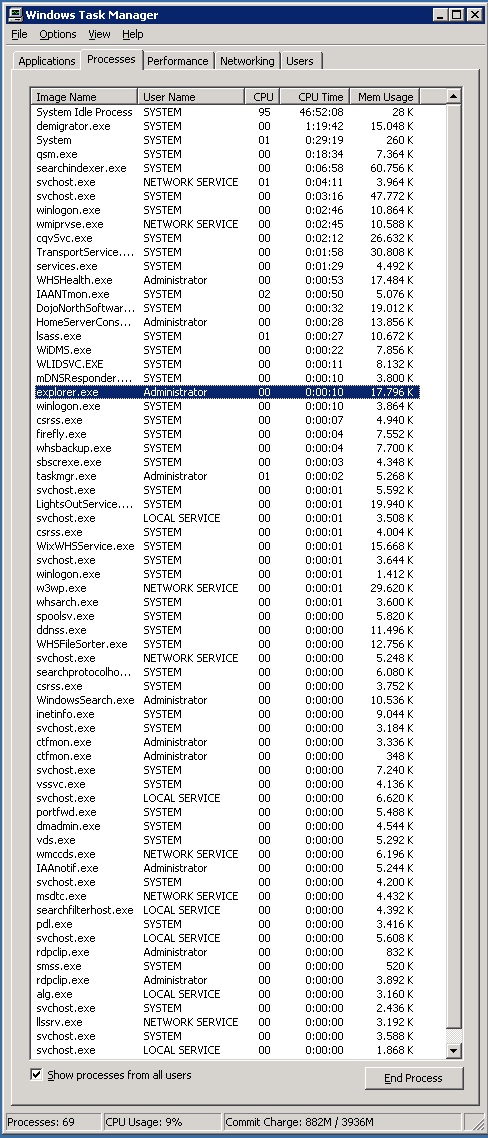Open the View menu
Image resolution: width=488 pixels, height=1138 pixels.
pyautogui.click(x=99, y=34)
